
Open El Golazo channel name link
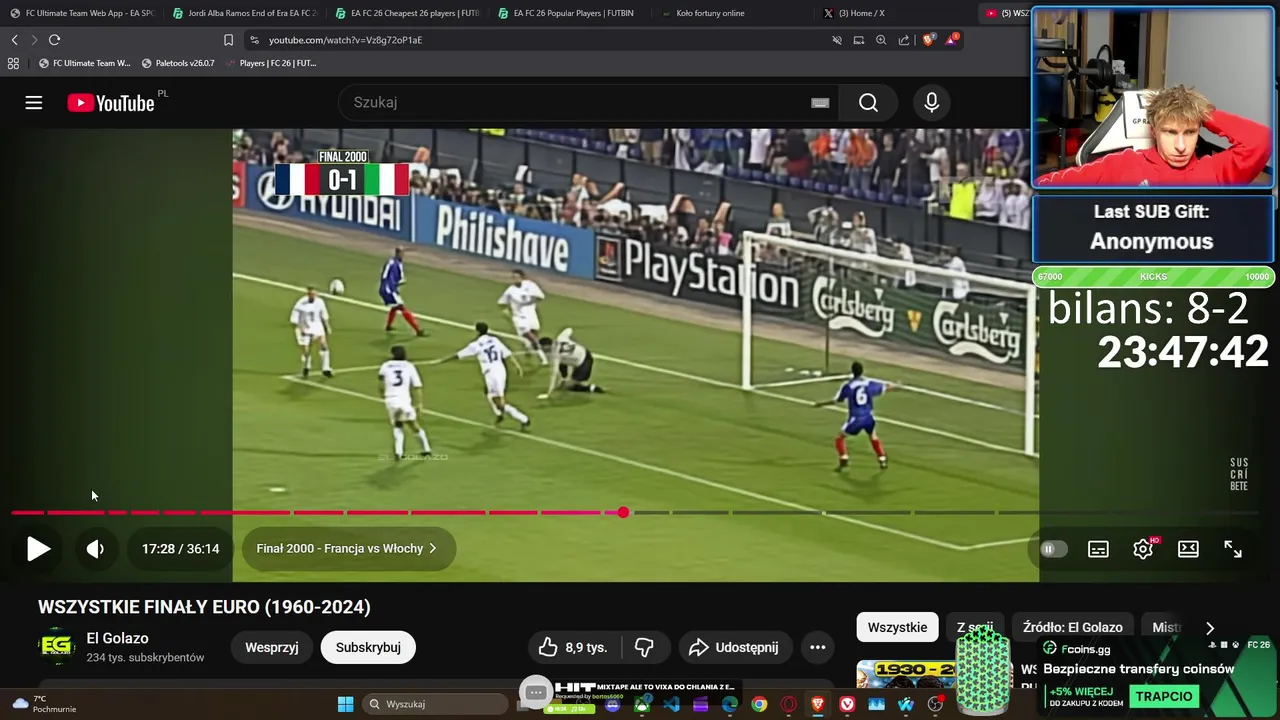117,638
